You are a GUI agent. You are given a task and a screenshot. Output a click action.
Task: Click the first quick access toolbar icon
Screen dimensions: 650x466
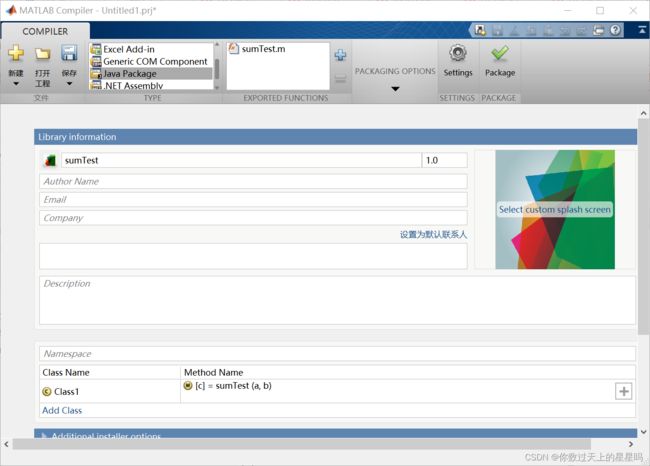click(480, 30)
